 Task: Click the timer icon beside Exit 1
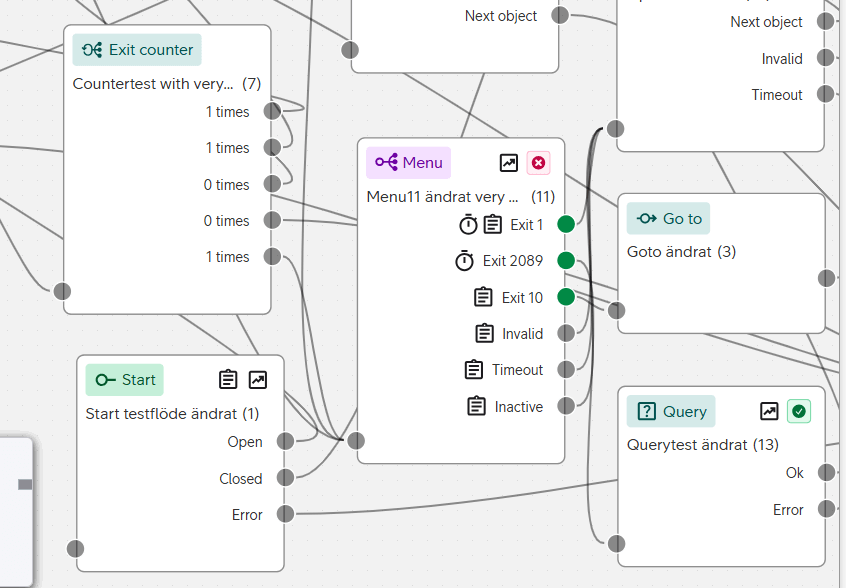click(x=468, y=225)
